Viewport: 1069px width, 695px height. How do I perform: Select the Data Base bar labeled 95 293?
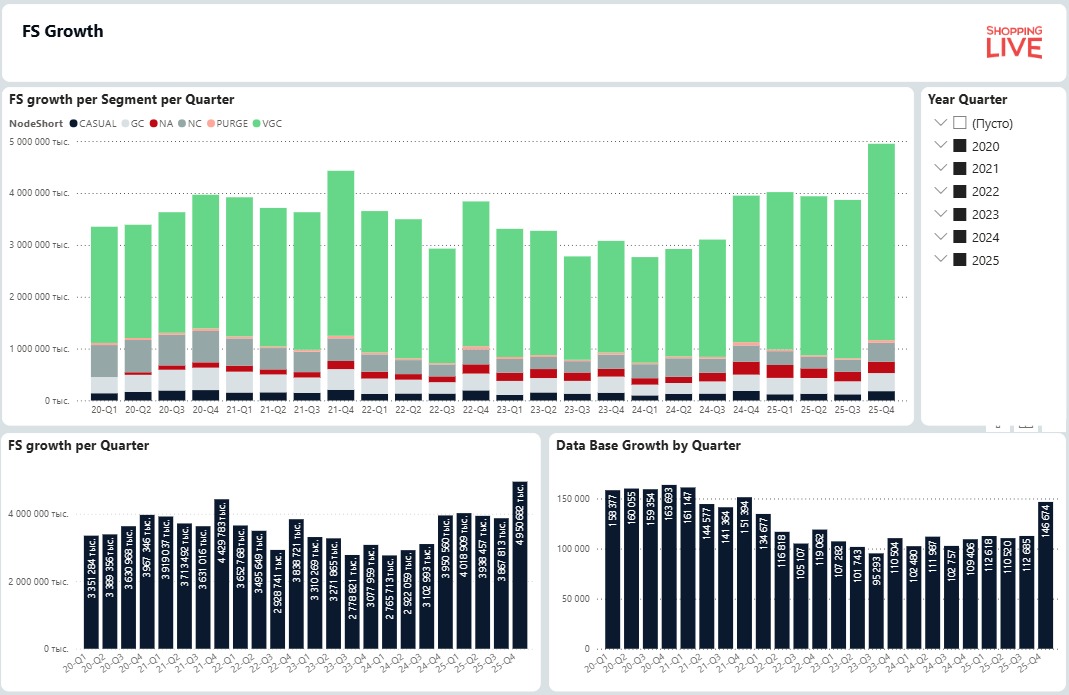tap(876, 601)
